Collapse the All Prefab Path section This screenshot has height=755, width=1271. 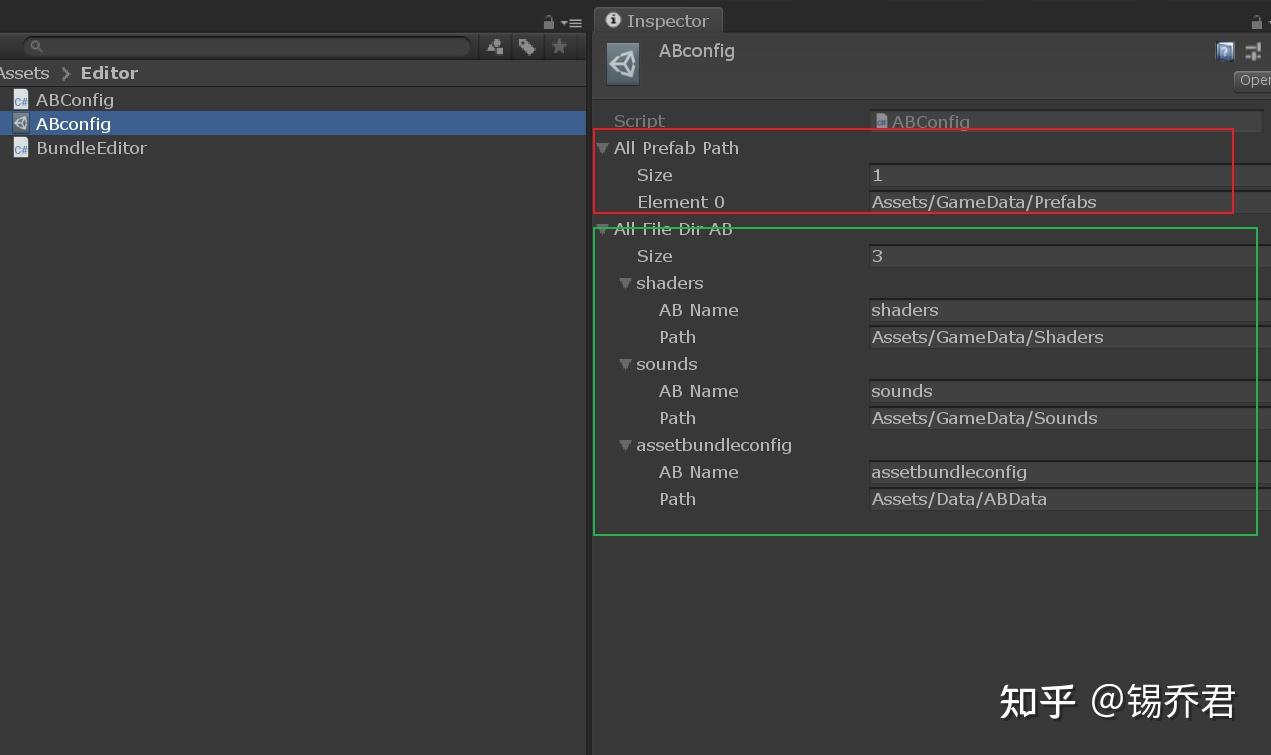603,147
